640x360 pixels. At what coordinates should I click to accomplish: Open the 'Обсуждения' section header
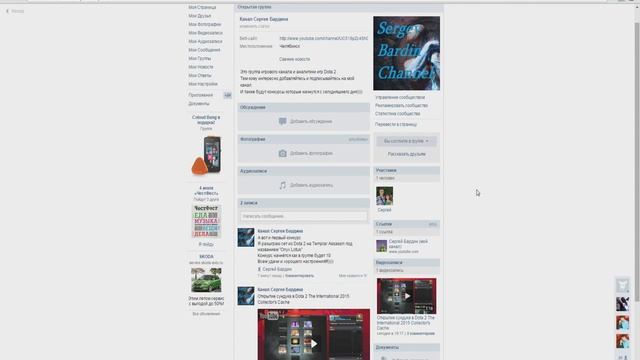[x=304, y=107]
